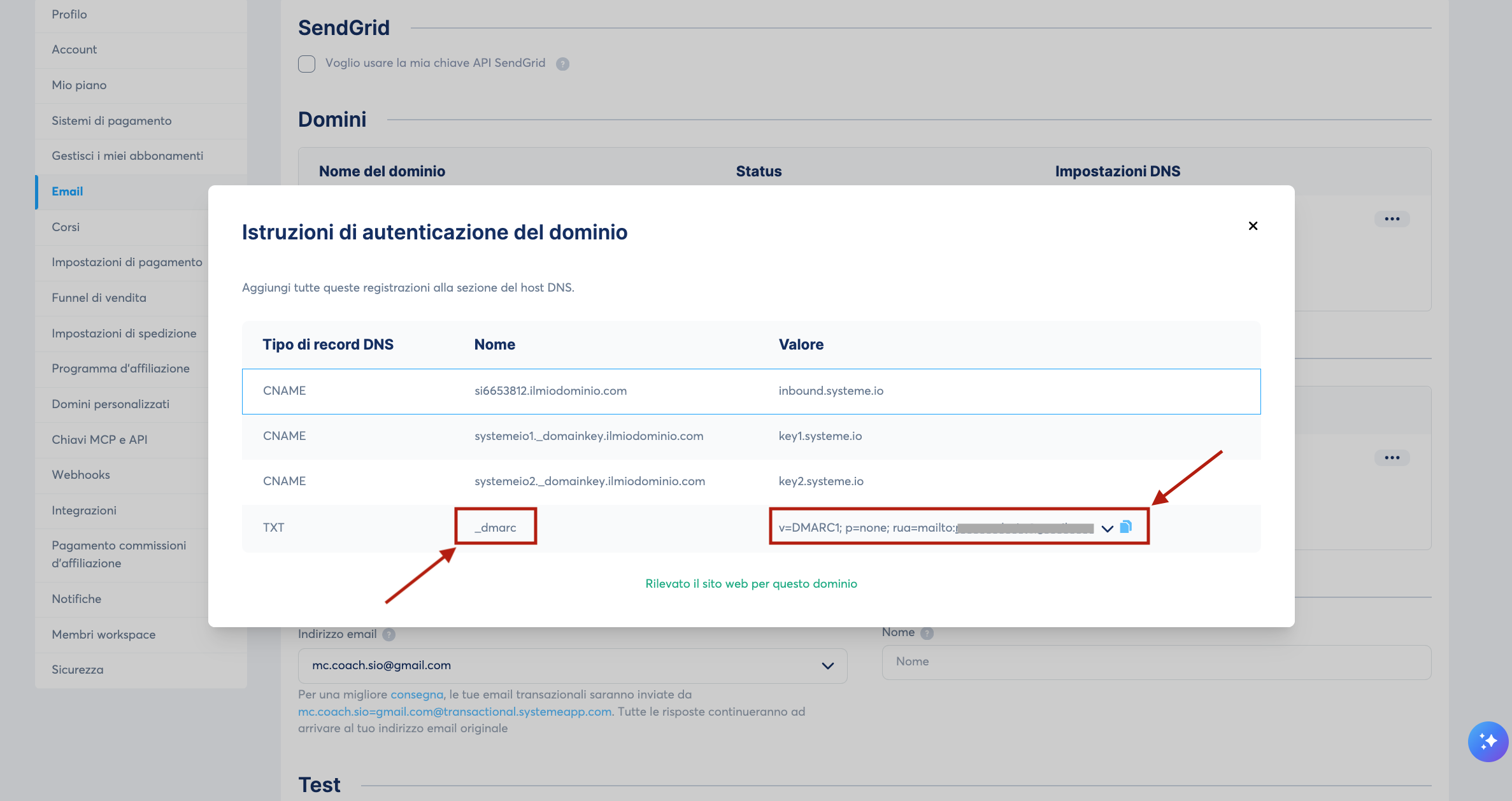Click the SendGrid help question mark icon

[x=562, y=64]
